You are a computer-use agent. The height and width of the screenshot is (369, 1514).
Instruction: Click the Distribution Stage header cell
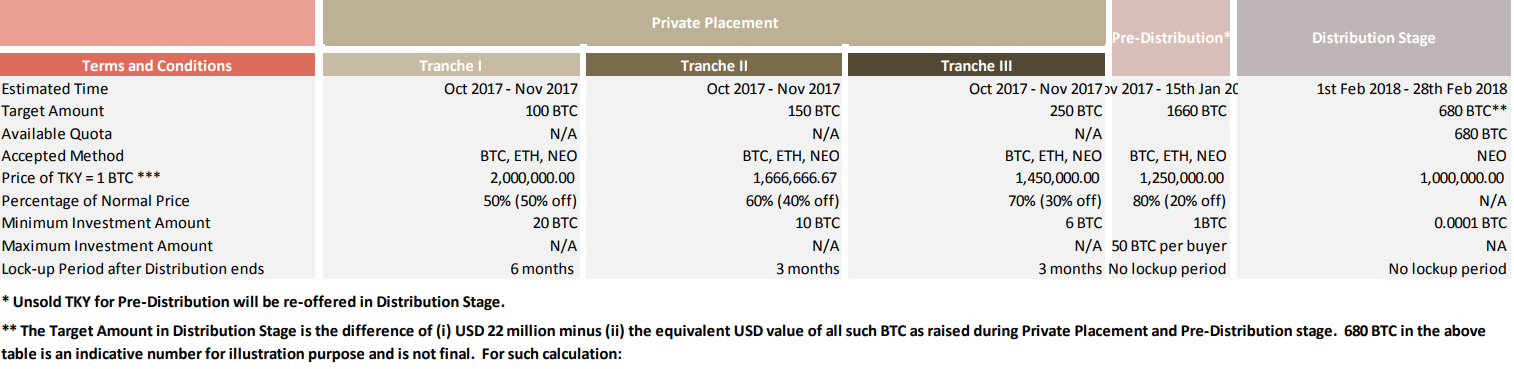[1373, 38]
